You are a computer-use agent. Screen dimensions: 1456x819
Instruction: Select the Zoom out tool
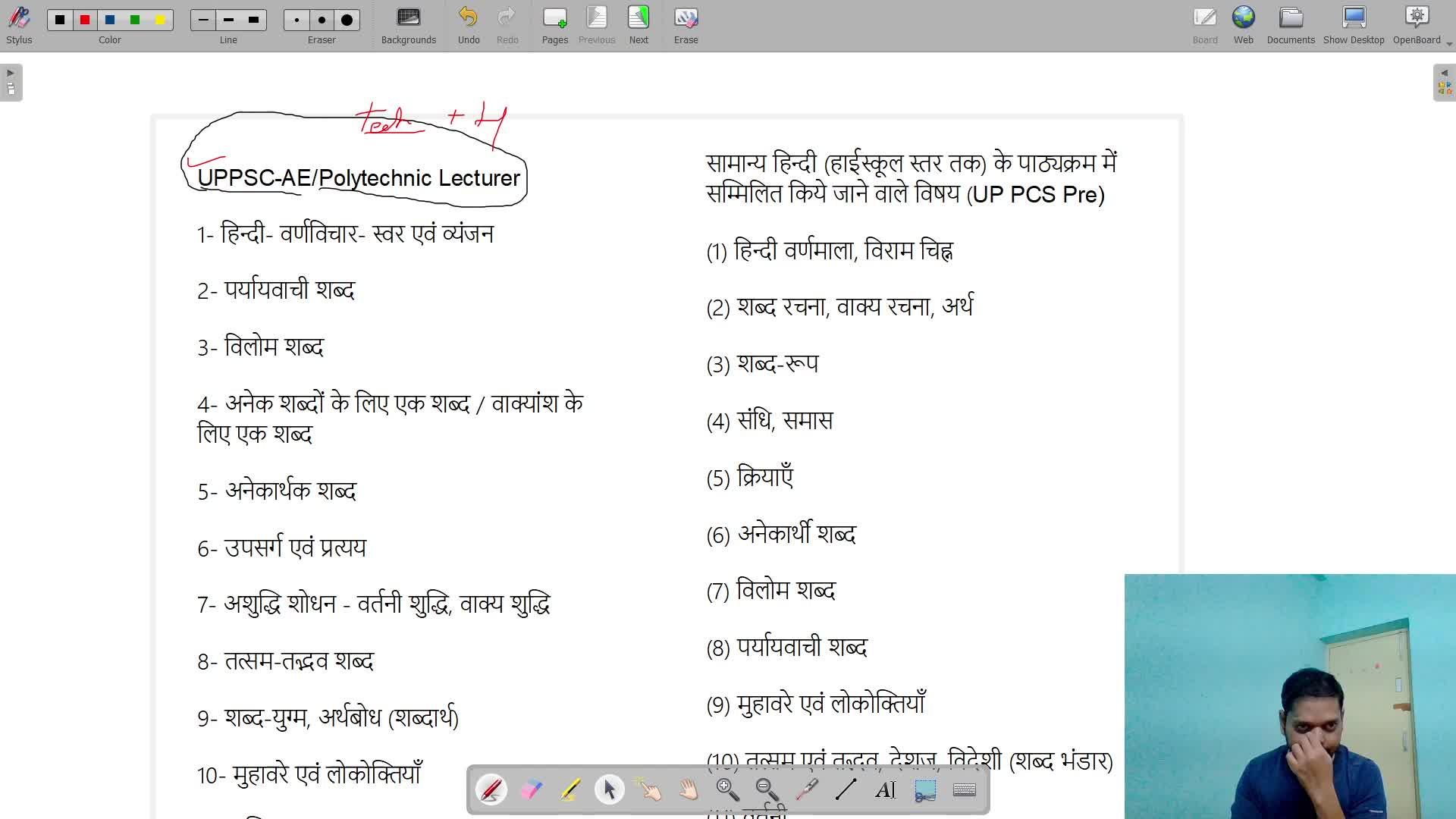click(x=767, y=790)
